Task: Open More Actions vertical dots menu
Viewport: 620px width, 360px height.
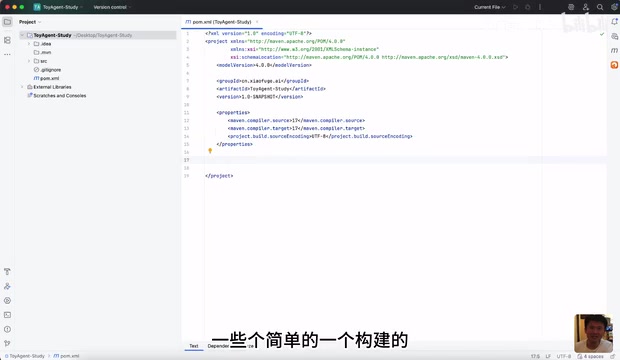Action: point(540,7)
